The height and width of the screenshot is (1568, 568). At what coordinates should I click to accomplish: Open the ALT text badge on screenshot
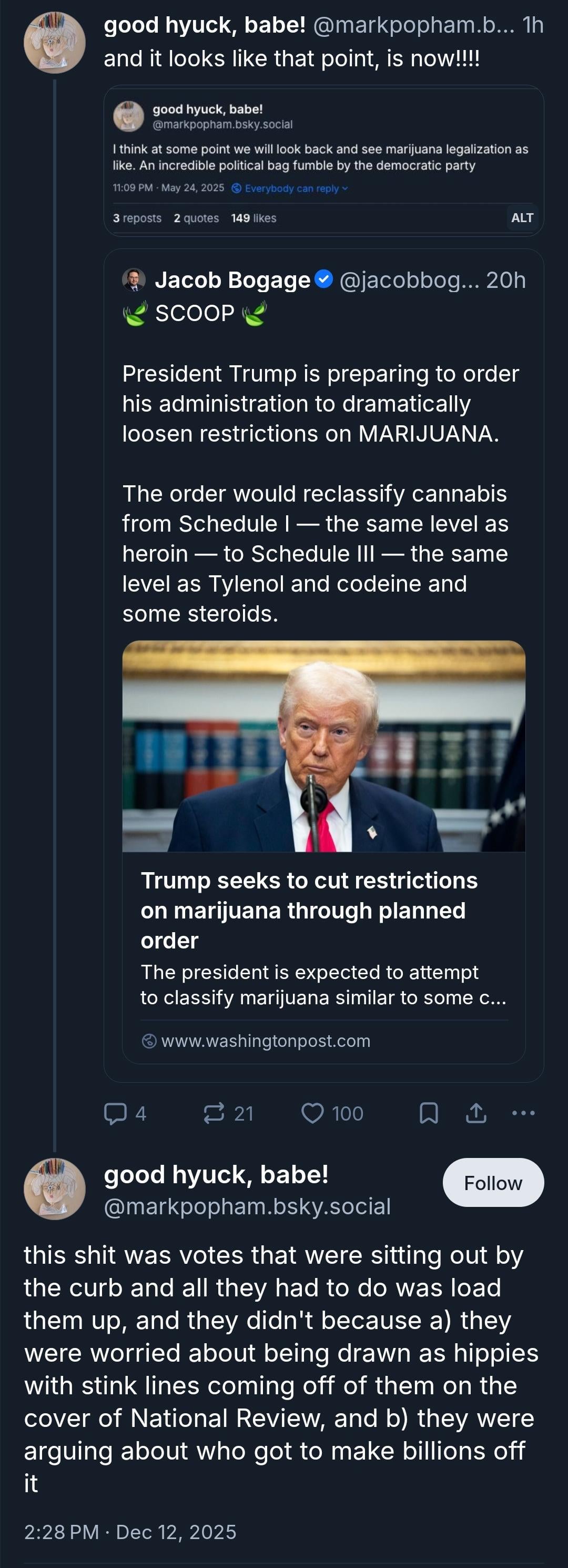click(x=522, y=218)
